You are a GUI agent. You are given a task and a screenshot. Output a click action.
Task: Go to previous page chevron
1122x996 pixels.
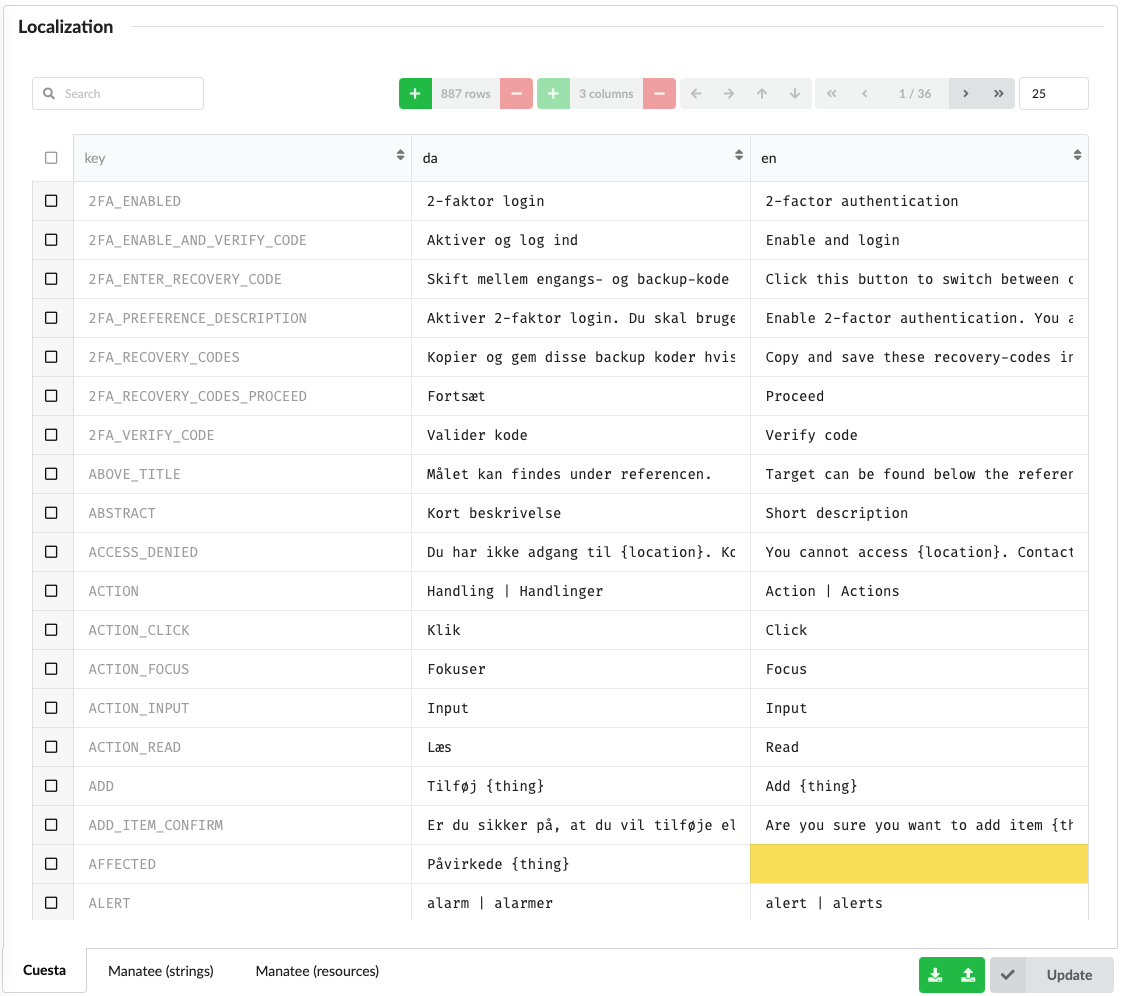pyautogui.click(x=864, y=94)
